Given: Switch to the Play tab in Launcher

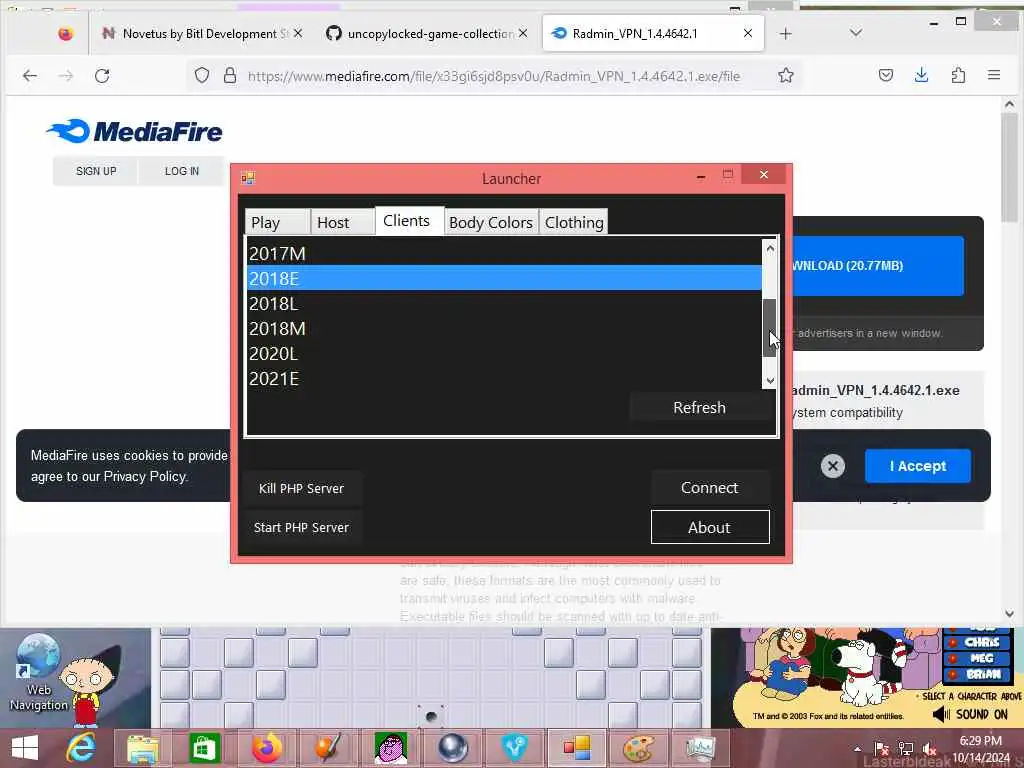Looking at the screenshot, I should 278,222.
